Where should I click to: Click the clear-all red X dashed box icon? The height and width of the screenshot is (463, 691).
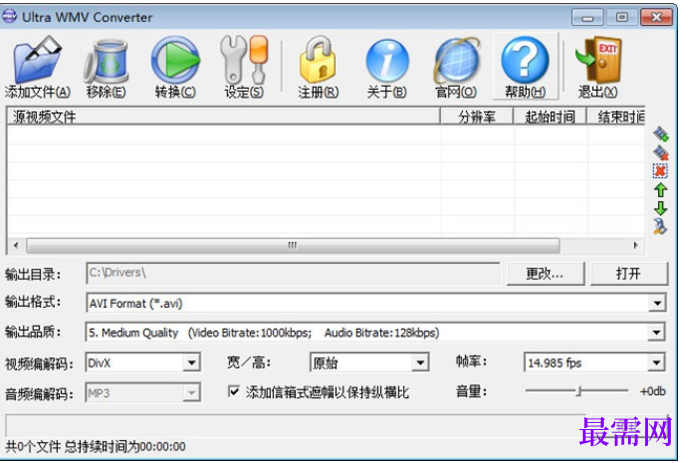(660, 171)
